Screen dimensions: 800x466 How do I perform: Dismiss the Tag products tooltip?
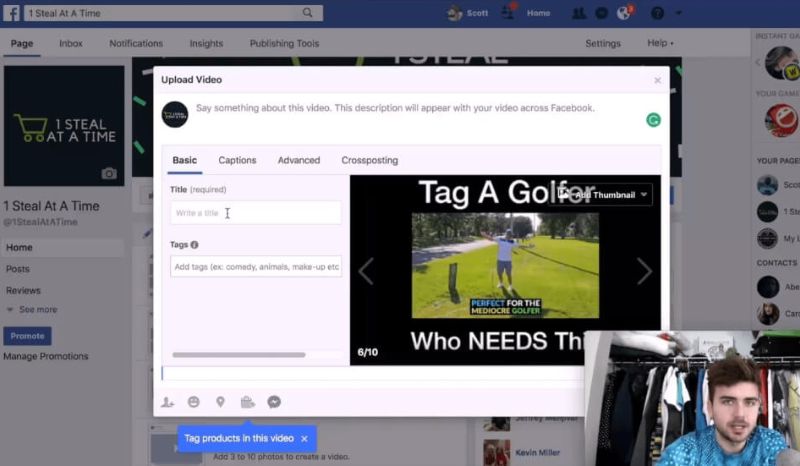[x=305, y=438]
